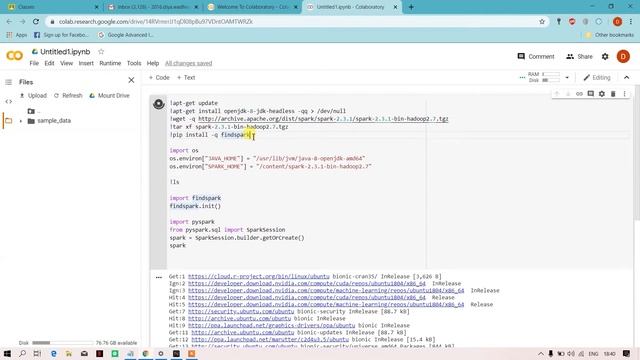
Task: Copy link to cell
Action: coord(579,94)
